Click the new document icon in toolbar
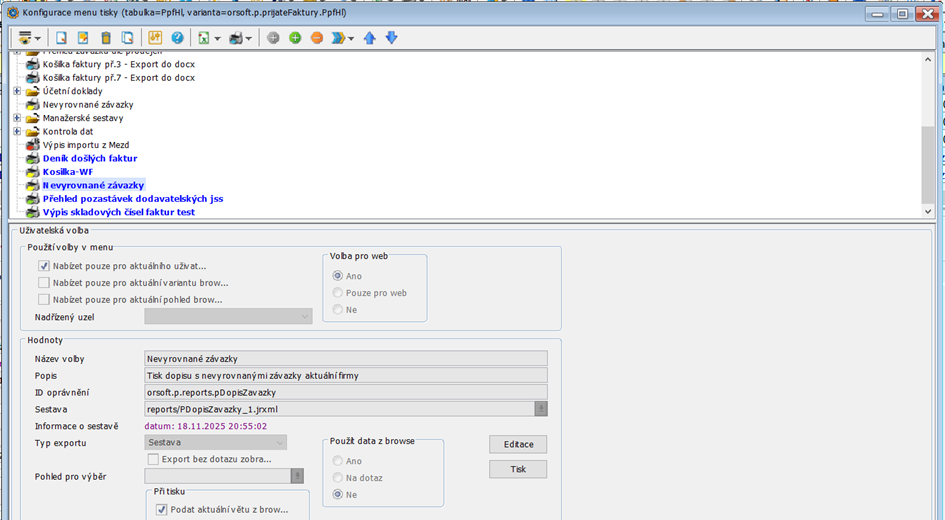 [x=61, y=38]
